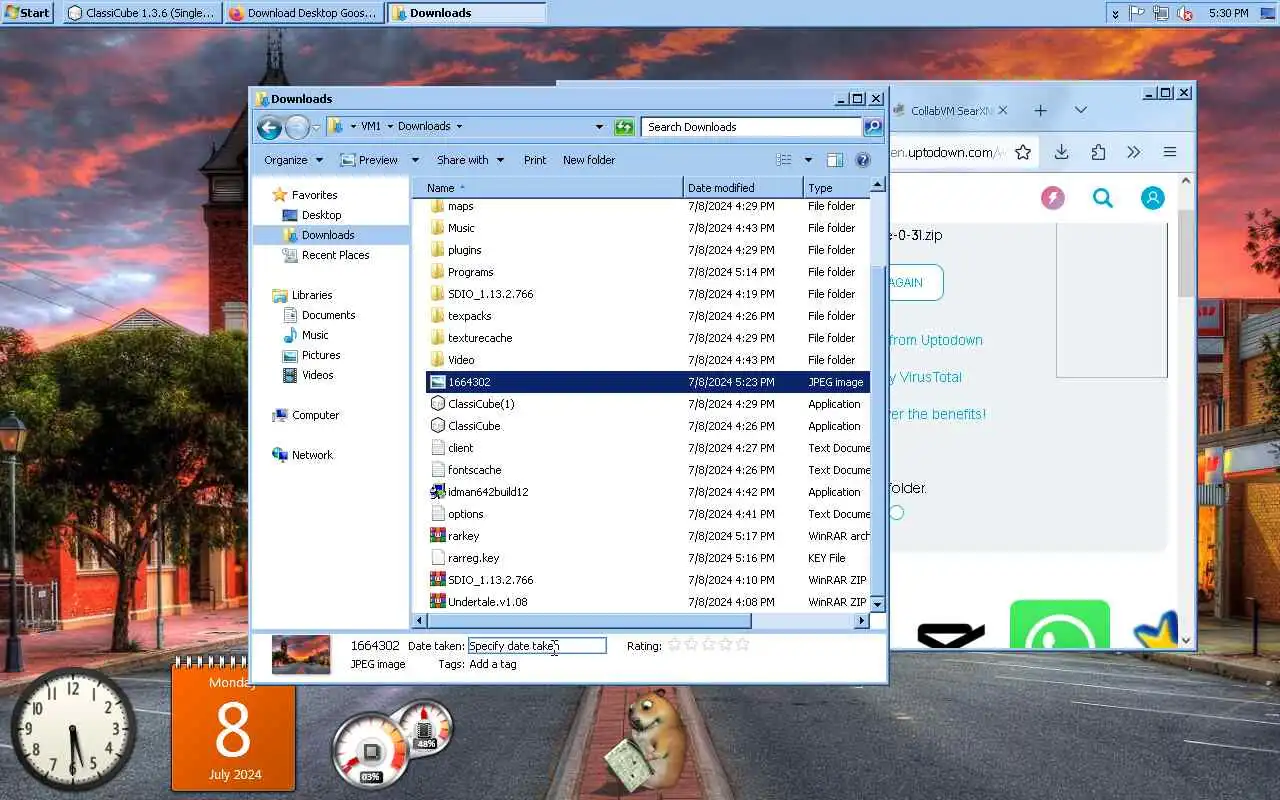This screenshot has width=1280, height=800.
Task: Sort files by Type column header
Action: (837, 188)
